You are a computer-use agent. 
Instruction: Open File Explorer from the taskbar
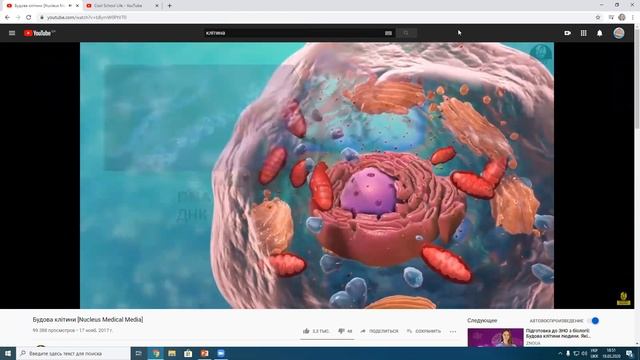(172, 353)
